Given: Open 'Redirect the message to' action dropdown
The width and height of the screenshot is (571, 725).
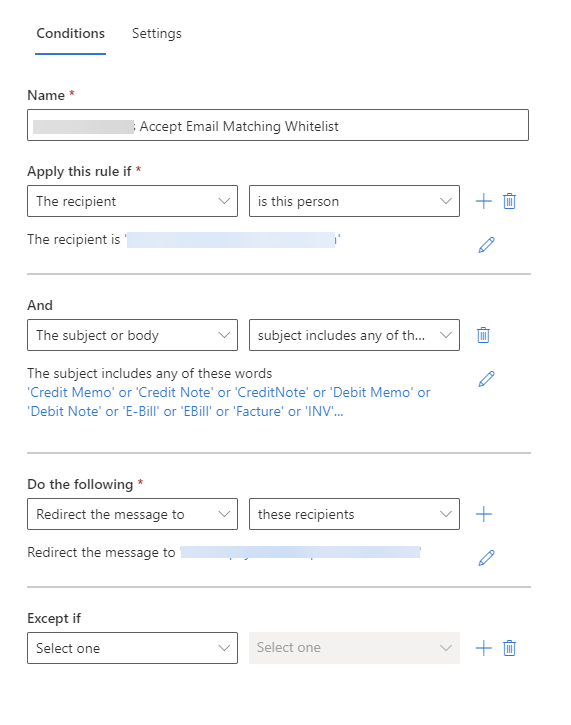Looking at the screenshot, I should point(132,514).
